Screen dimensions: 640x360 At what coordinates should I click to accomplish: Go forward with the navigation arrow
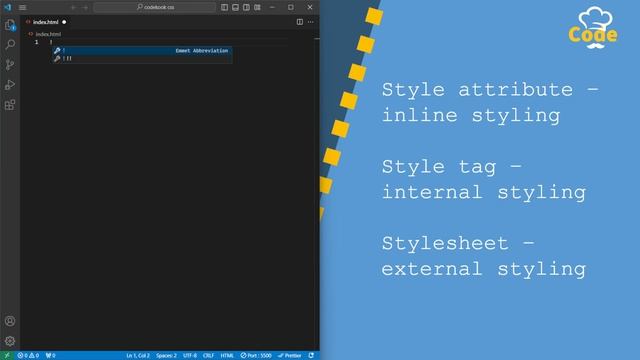coord(85,7)
